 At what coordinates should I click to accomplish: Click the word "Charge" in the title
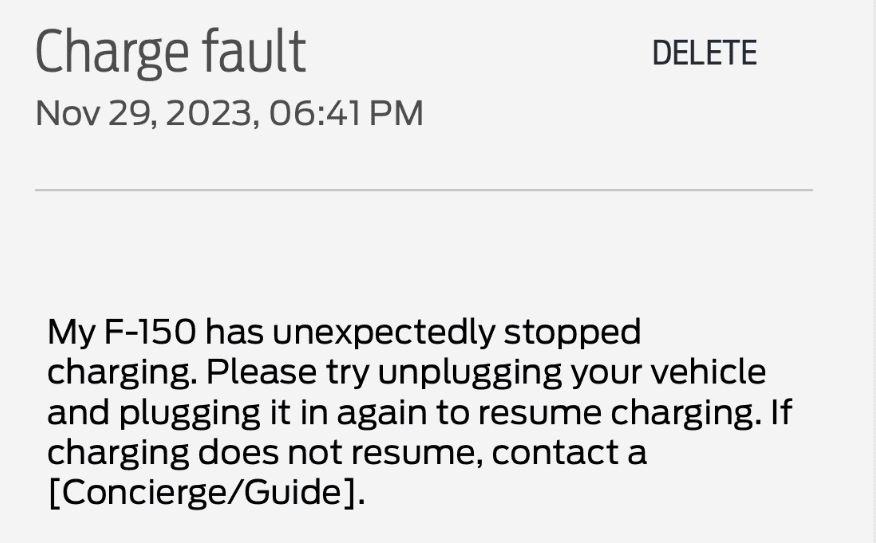point(111,53)
